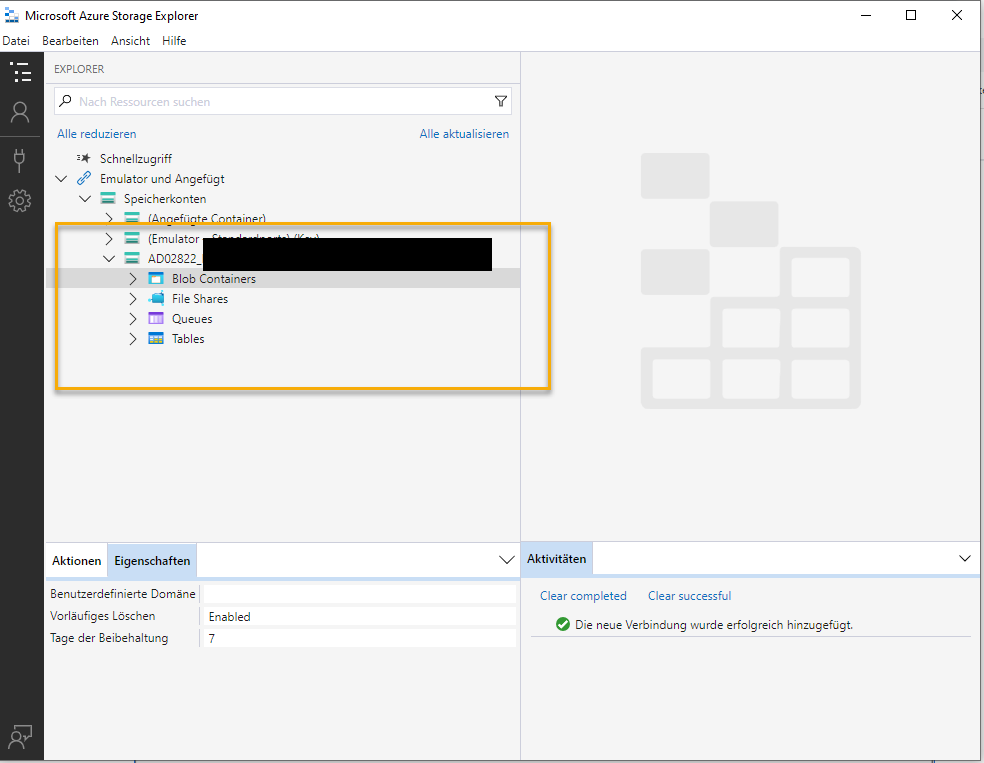Switch to the Eigenschaften tab
The height and width of the screenshot is (763, 984).
point(152,561)
